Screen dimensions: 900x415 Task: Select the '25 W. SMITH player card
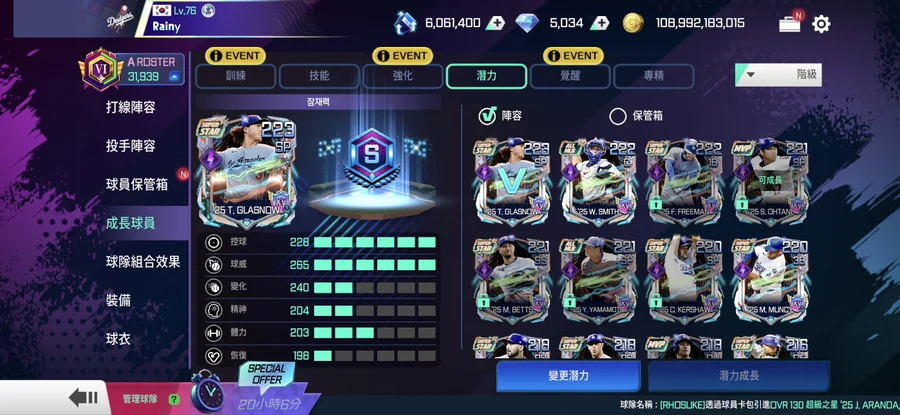pos(598,182)
